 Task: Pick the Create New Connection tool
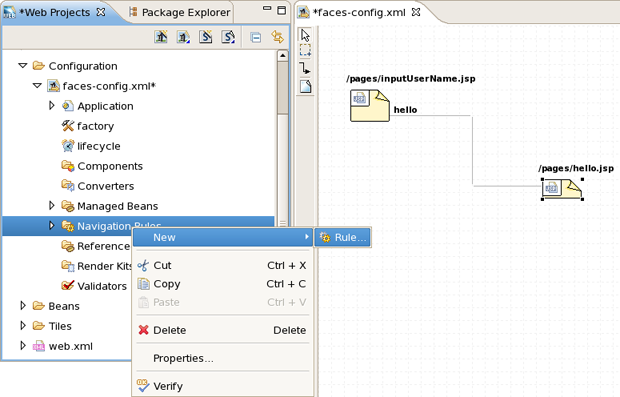click(305, 68)
